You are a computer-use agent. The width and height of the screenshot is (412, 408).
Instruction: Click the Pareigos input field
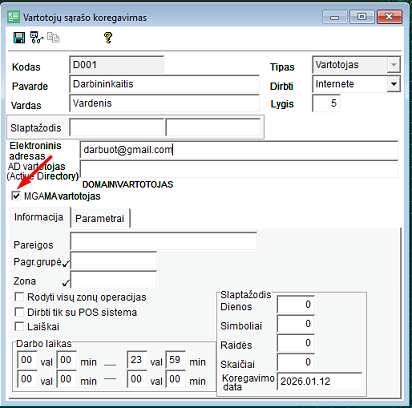[163, 241]
